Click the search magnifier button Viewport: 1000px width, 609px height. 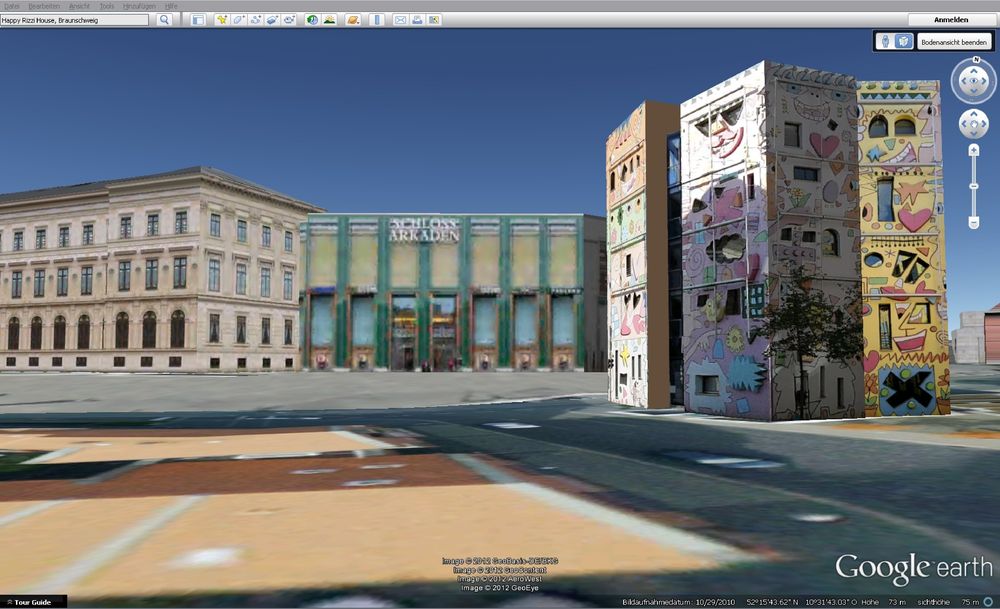pos(164,20)
